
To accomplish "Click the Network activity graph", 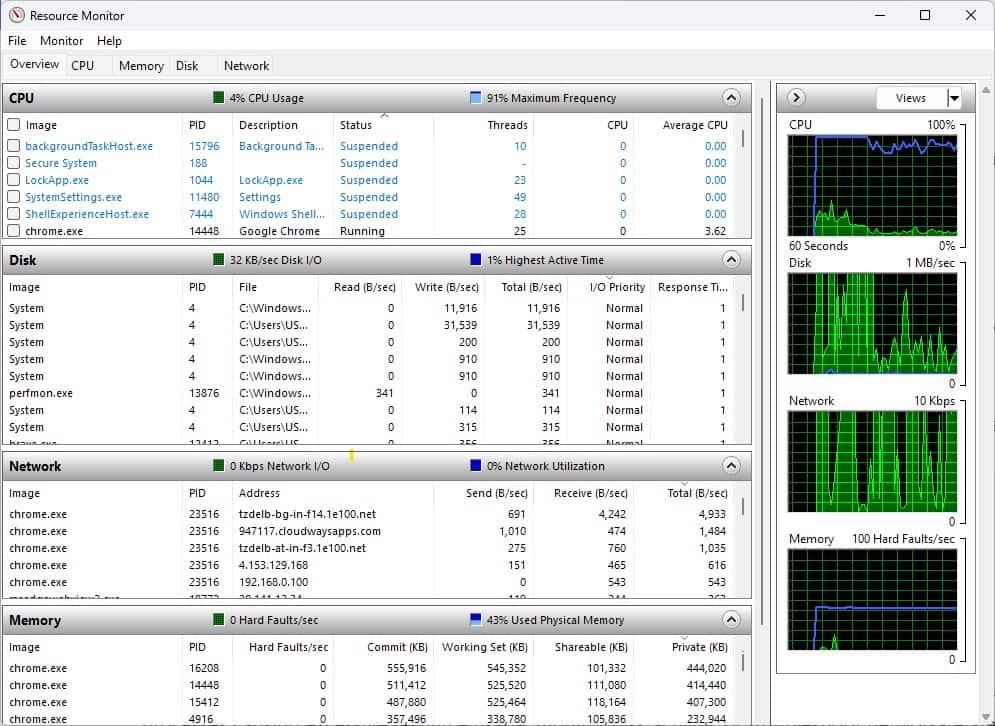I will [x=873, y=461].
